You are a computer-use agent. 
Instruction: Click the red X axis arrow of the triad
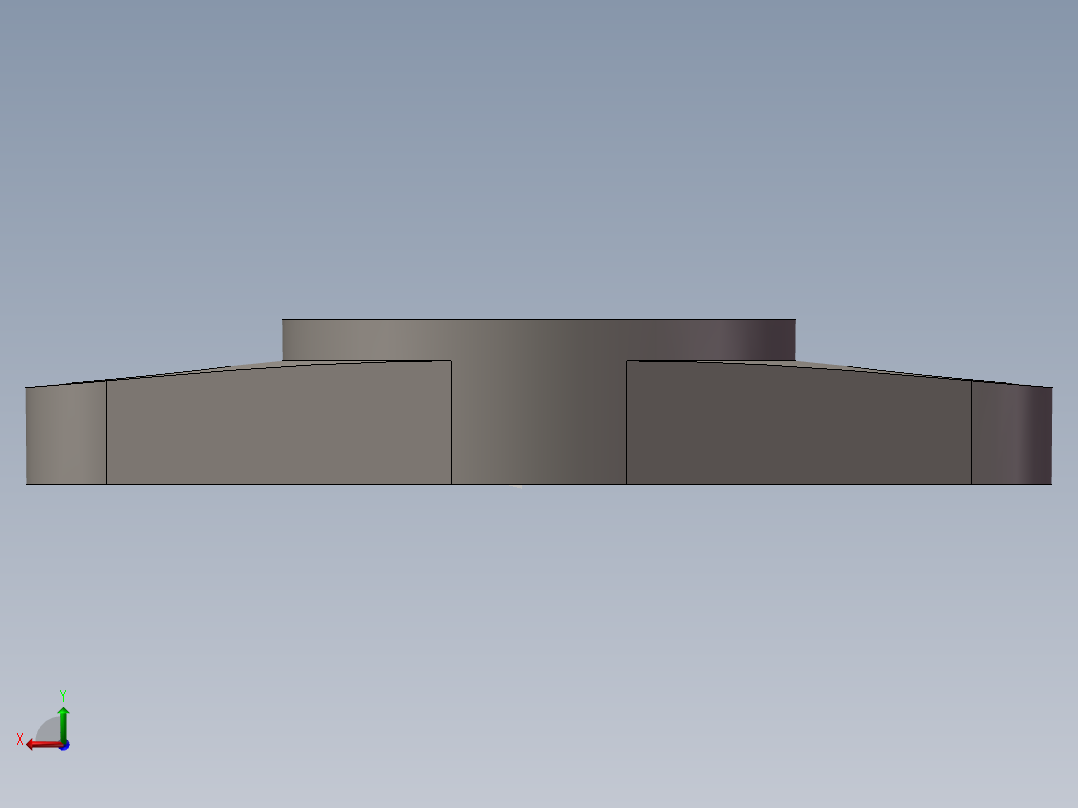tap(43, 745)
